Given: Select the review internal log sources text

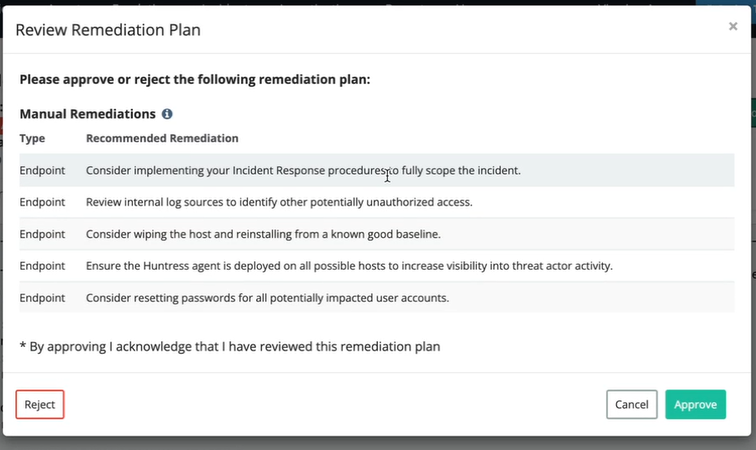Looking at the screenshot, I should (279, 202).
